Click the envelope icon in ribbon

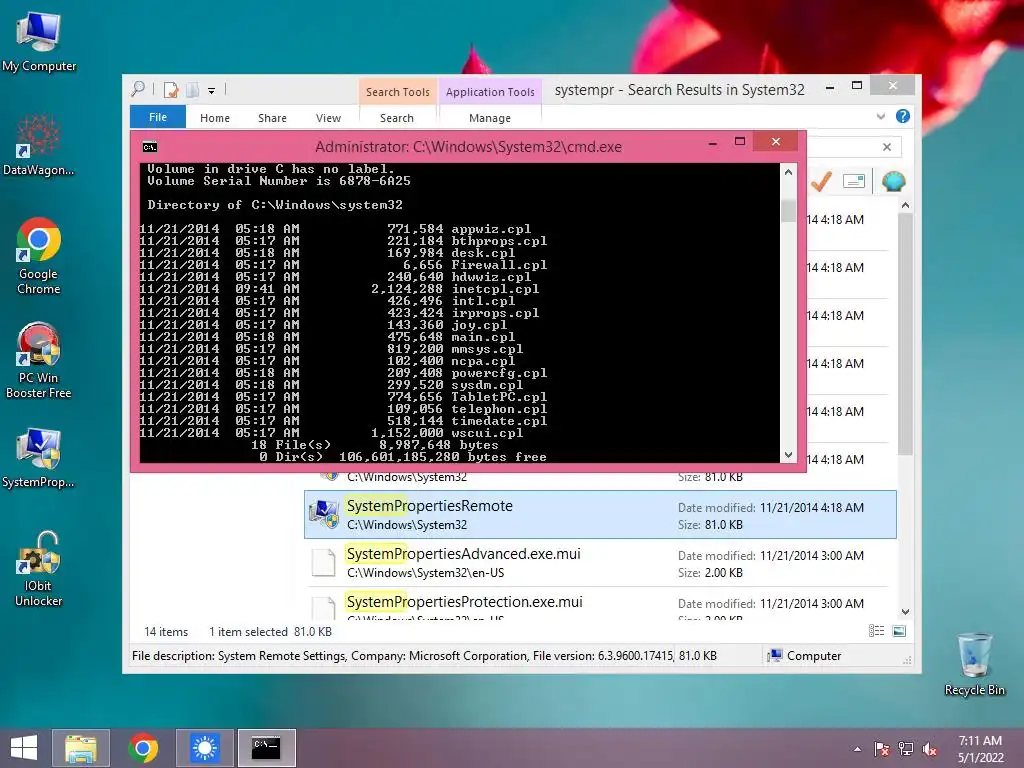[x=854, y=181]
